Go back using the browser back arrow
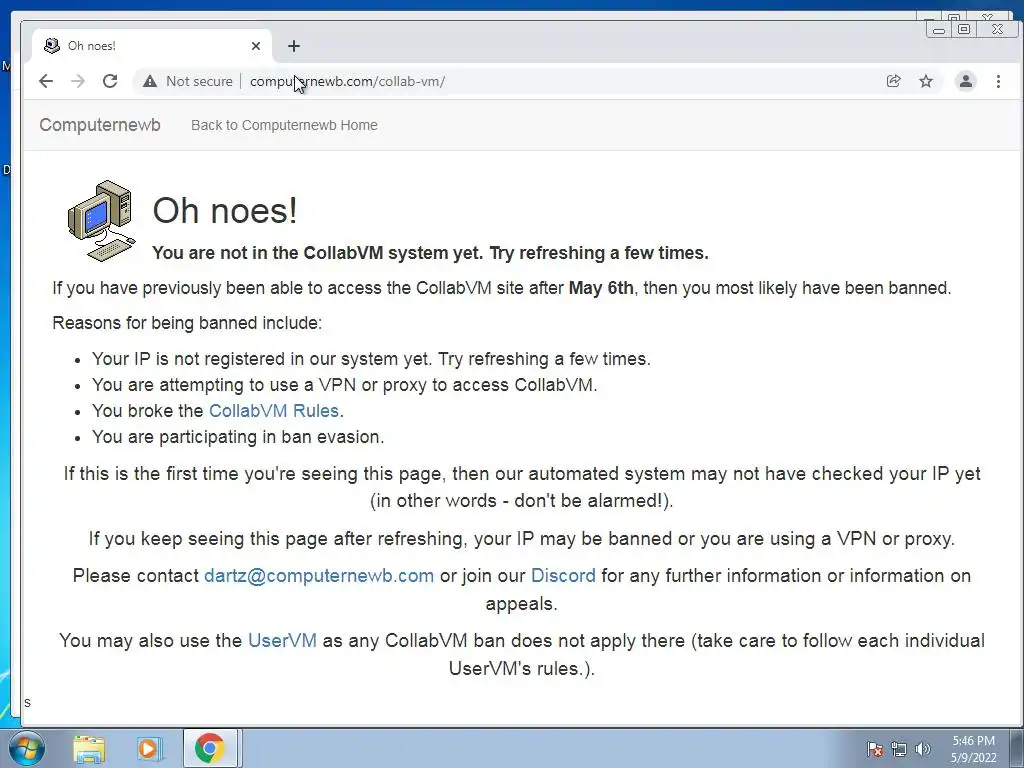This screenshot has width=1024, height=768. [46, 81]
